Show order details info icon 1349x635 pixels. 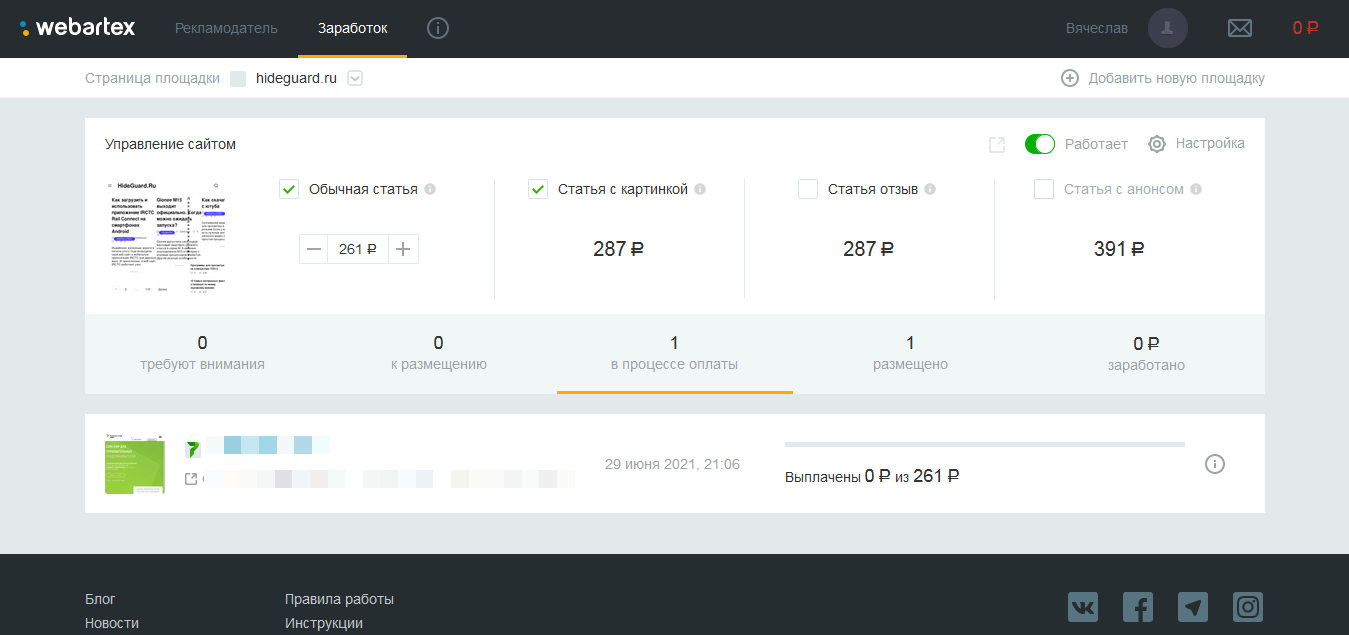point(1215,464)
